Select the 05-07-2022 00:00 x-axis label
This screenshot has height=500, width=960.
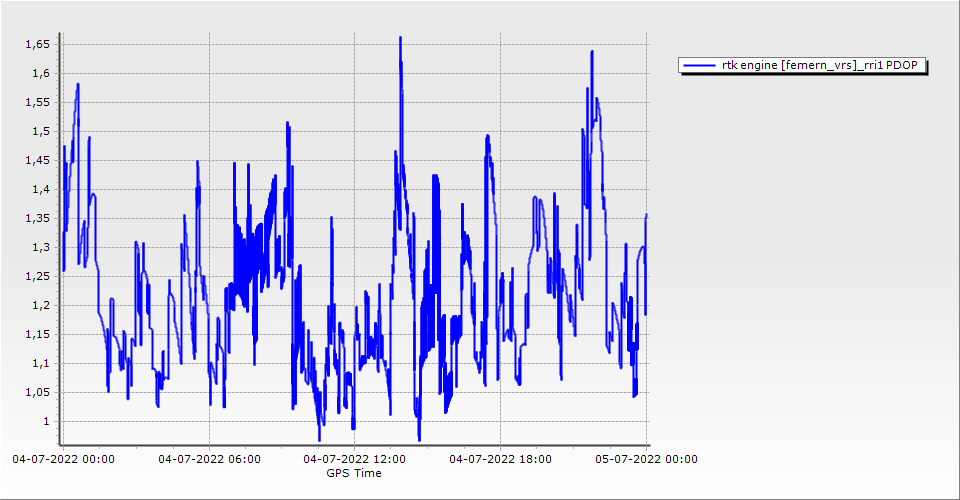click(x=647, y=459)
